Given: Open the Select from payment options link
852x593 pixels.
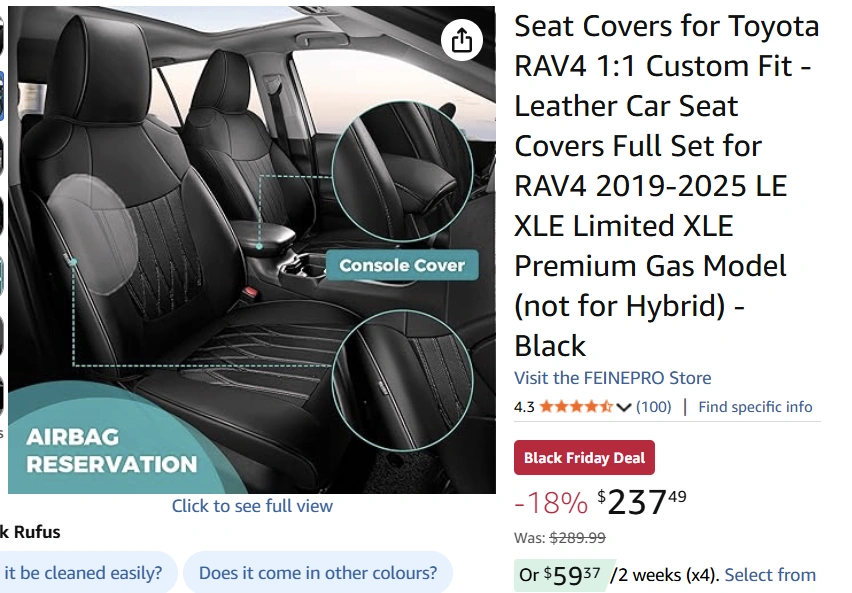Looking at the screenshot, I should [x=770, y=575].
